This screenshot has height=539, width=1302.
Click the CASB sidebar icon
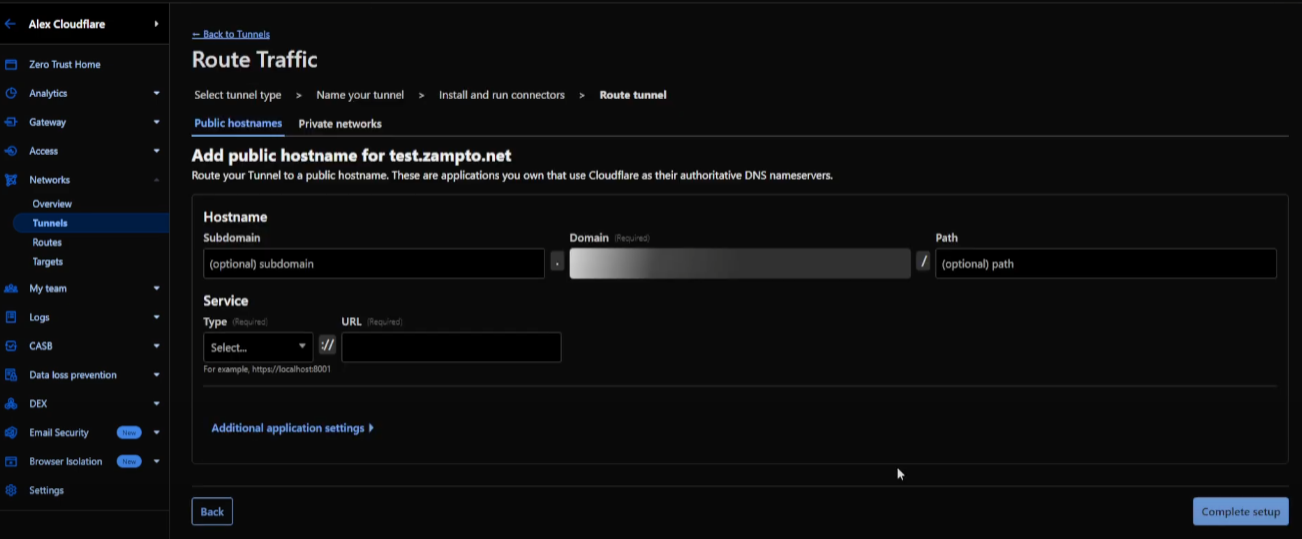pos(11,346)
